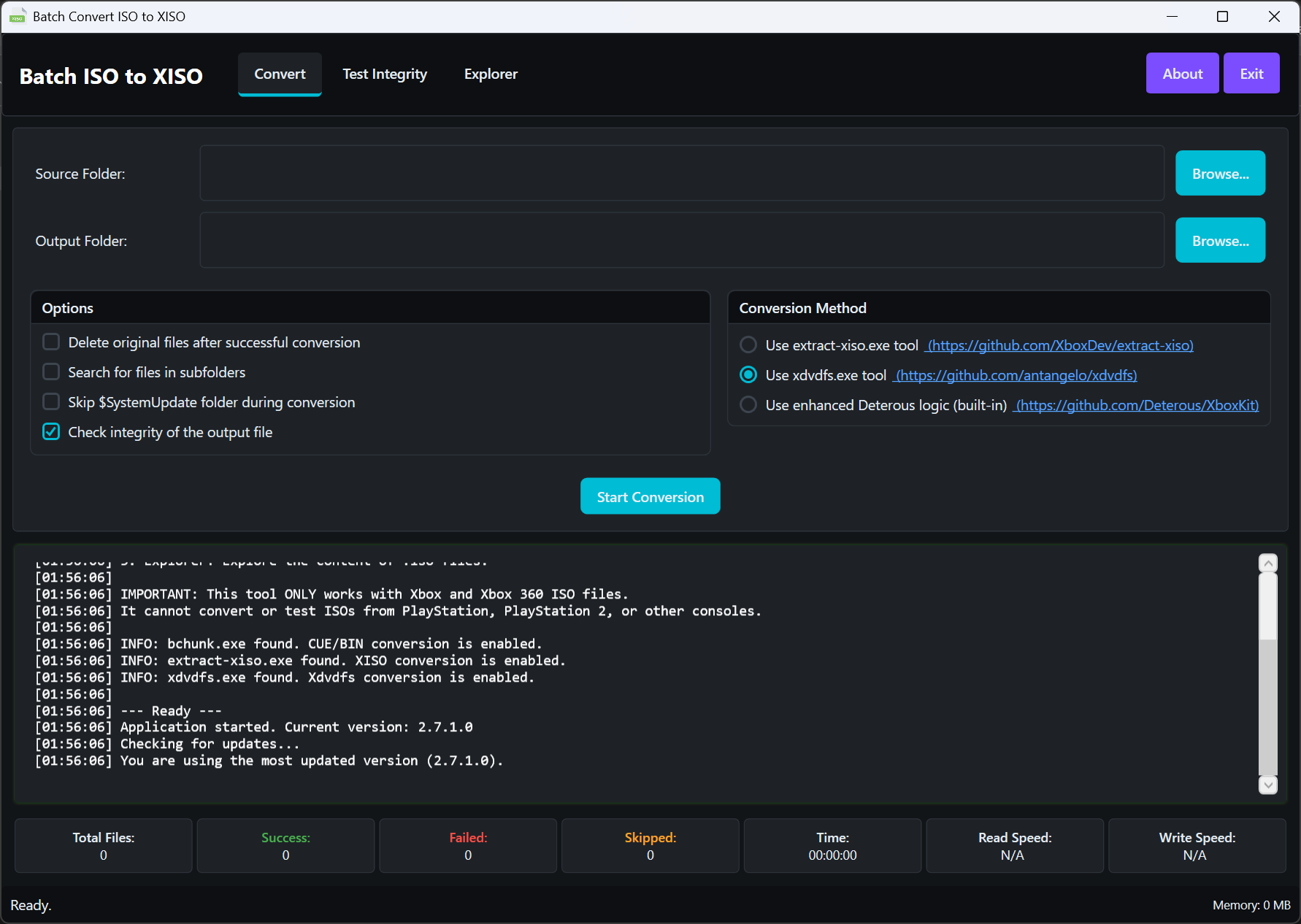Click the 'It cannot convert or test ISOs' log line
Screen dimensions: 1301x924
pyautogui.click(x=398, y=611)
